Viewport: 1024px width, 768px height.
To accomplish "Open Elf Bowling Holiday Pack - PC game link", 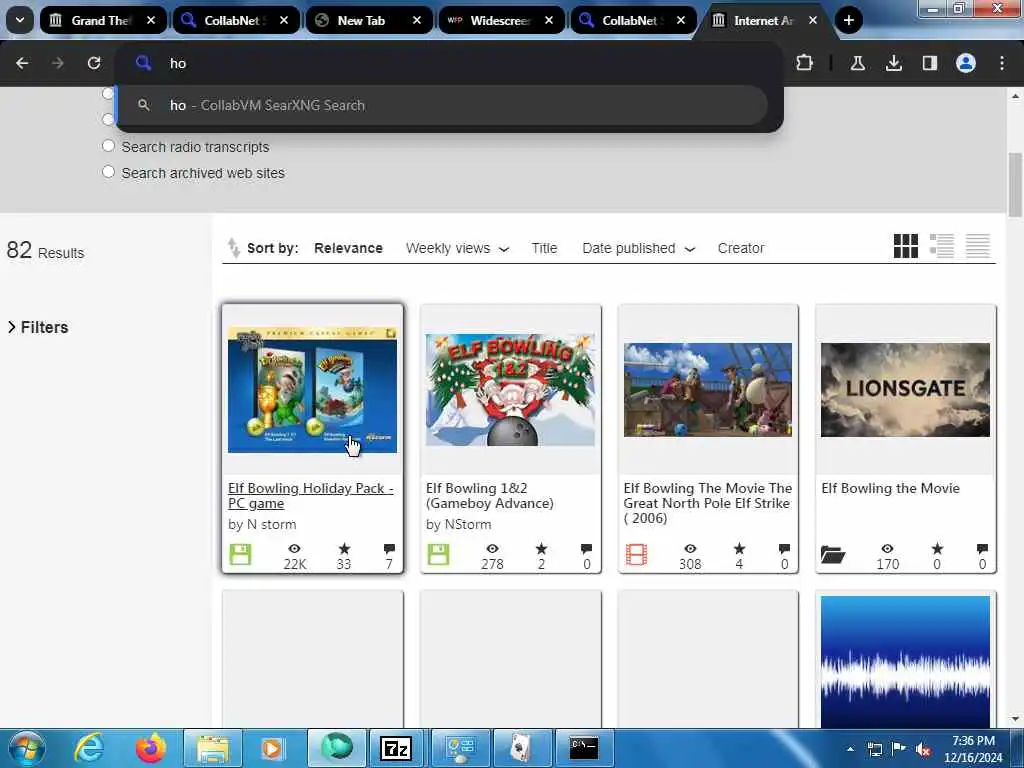I will 310,496.
